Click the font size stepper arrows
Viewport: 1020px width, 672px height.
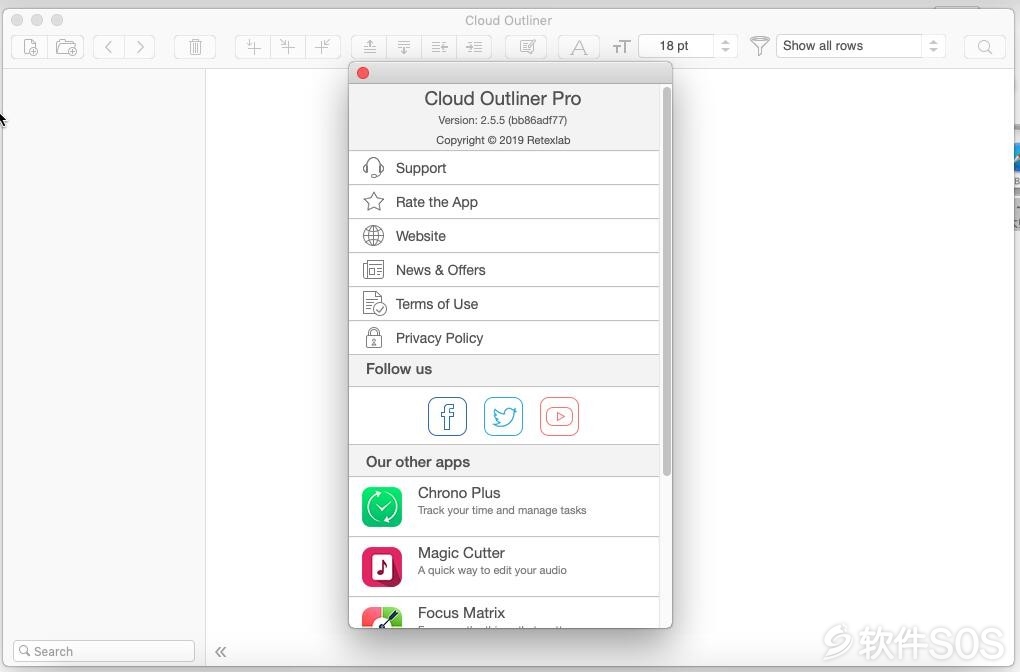(725, 46)
